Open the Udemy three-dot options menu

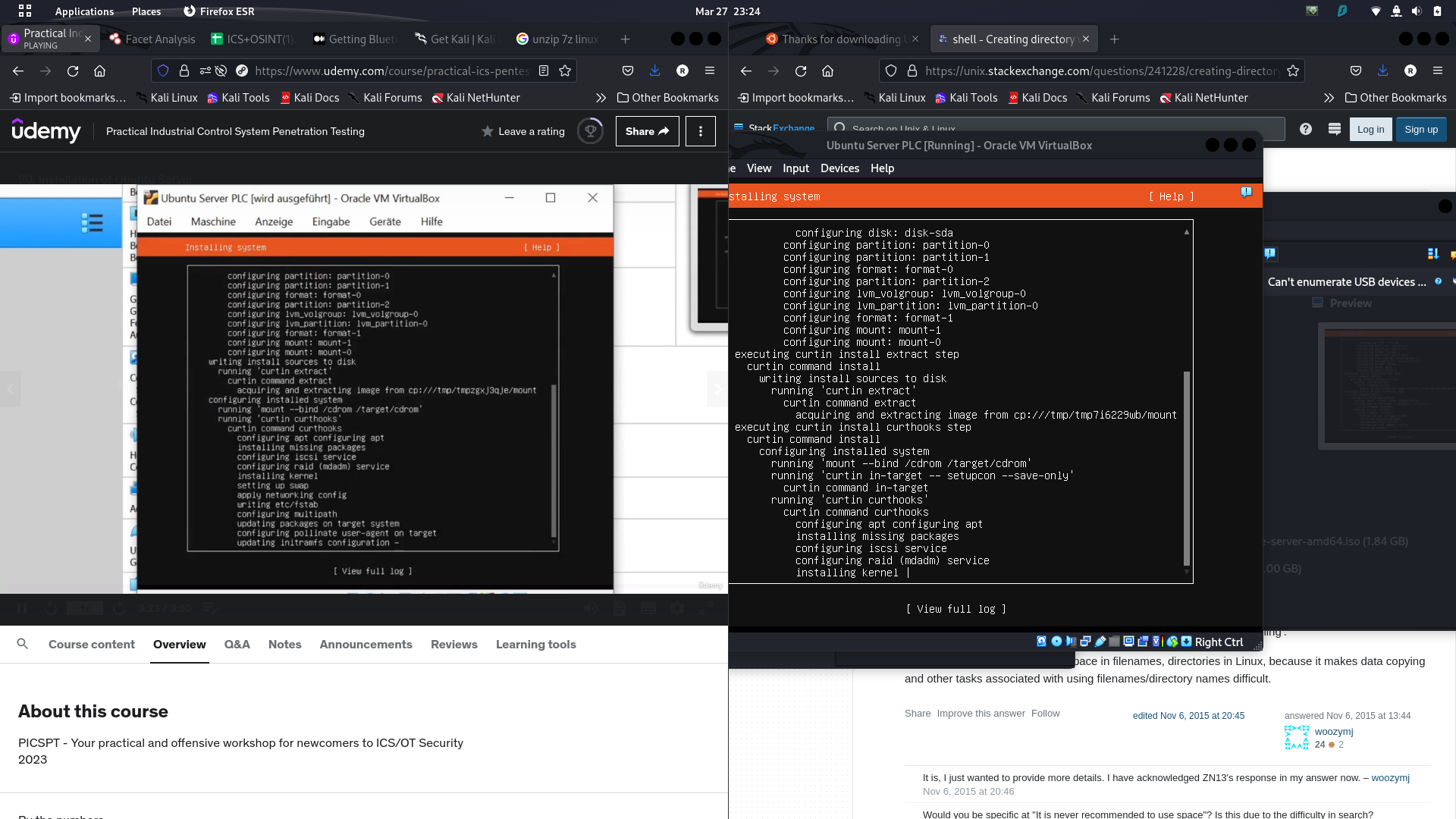701,131
